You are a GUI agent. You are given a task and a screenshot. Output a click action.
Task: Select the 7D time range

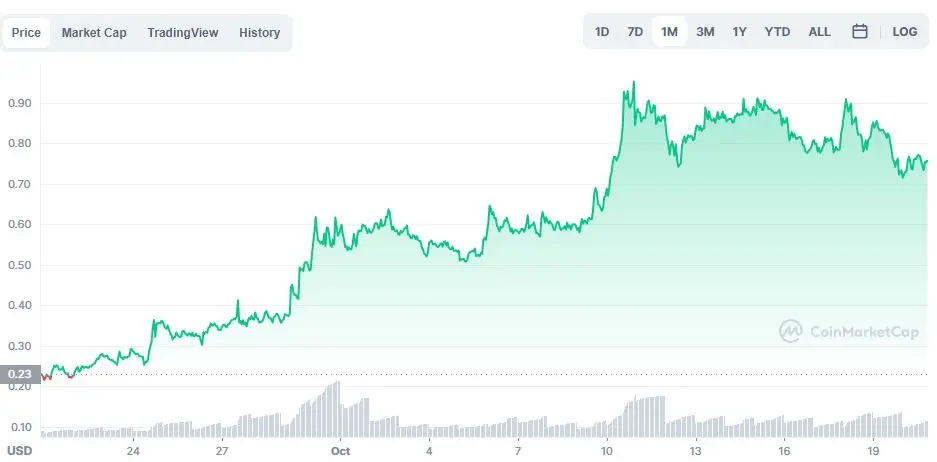[x=635, y=32]
